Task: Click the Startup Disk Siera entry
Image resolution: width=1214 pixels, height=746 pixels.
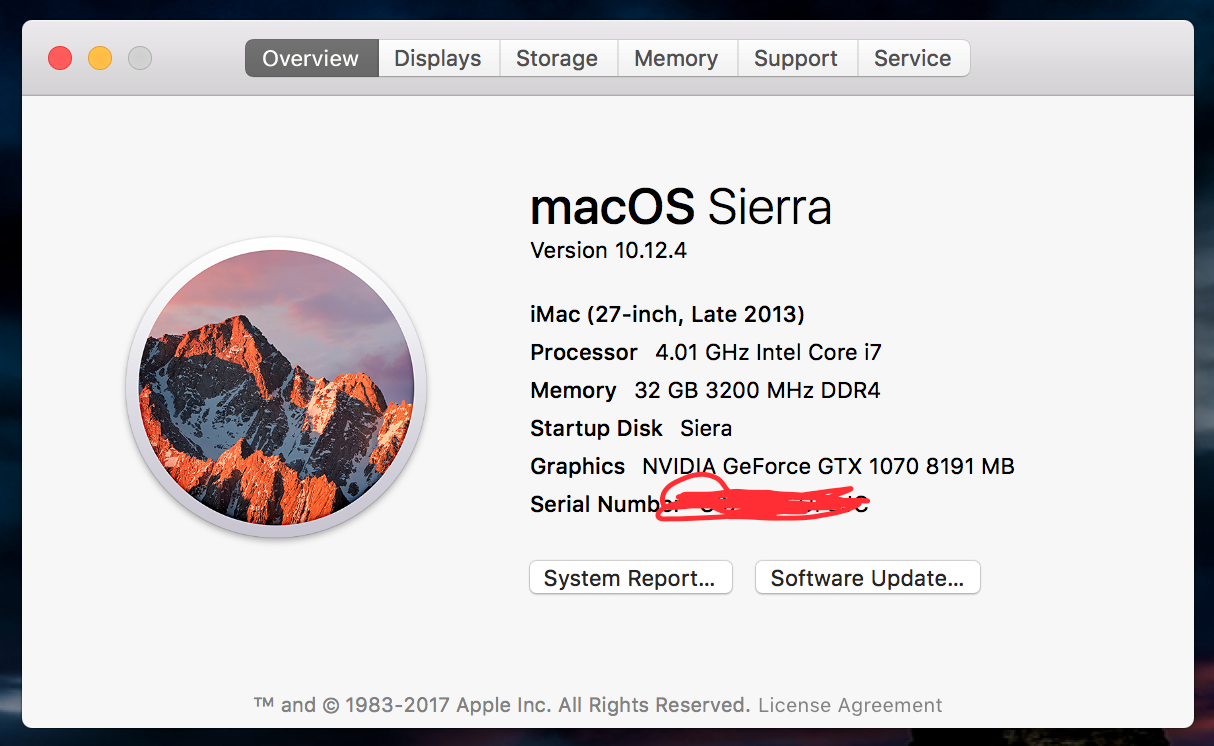Action: point(631,428)
